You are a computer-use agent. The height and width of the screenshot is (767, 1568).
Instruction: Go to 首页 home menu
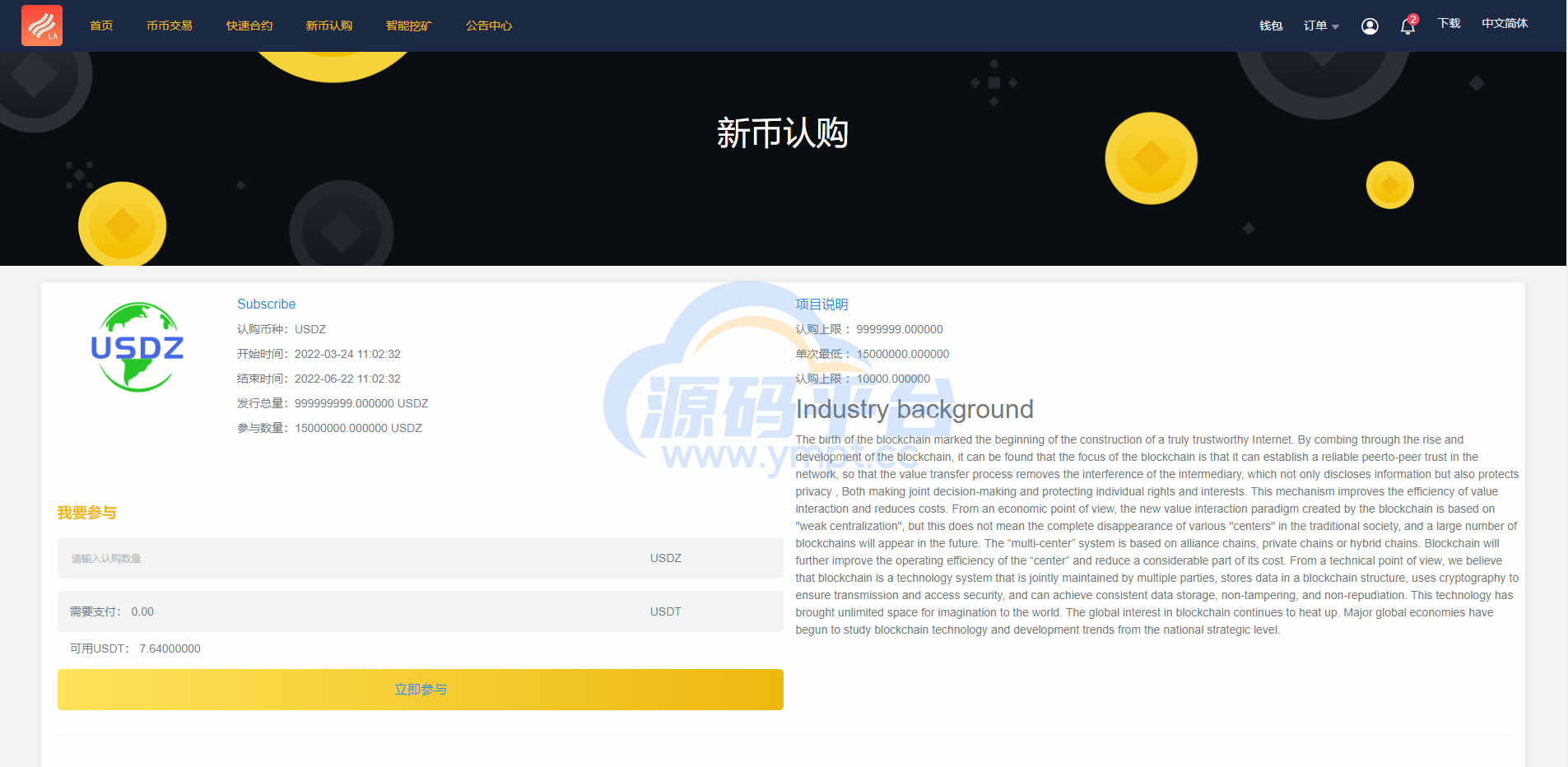pyautogui.click(x=101, y=26)
